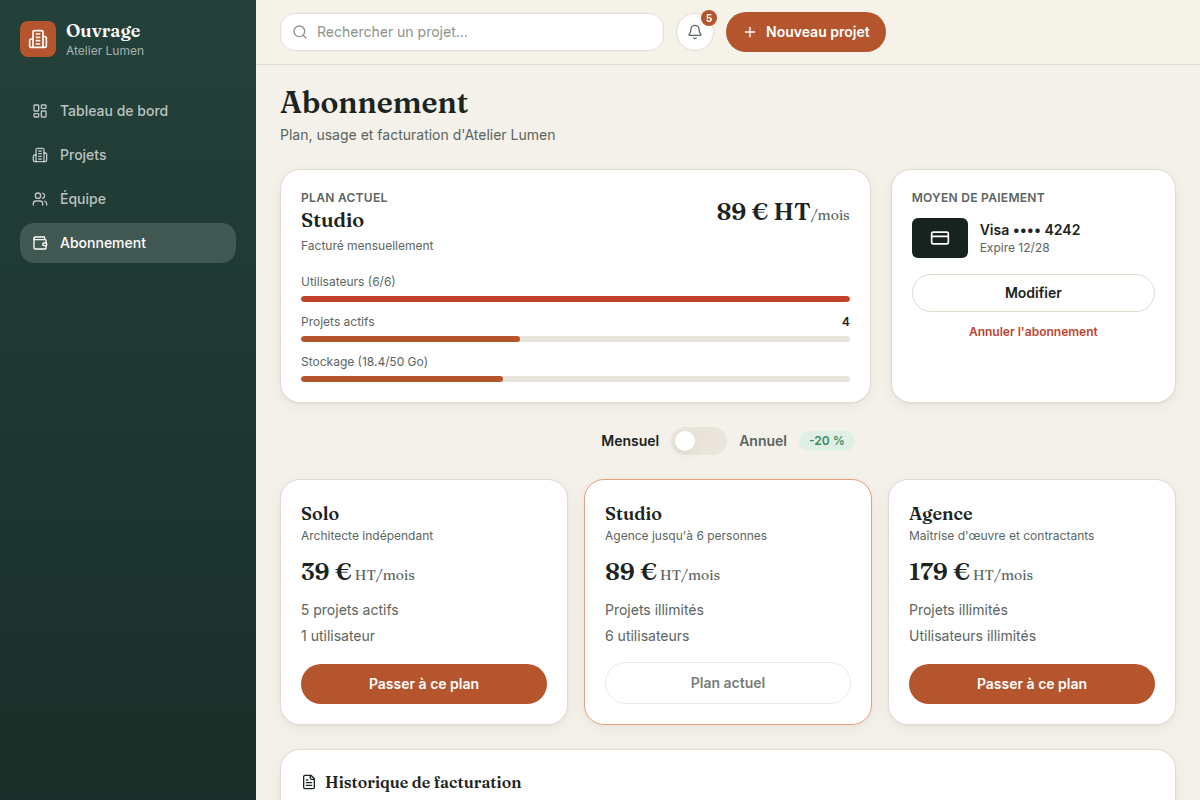
Task: Click the Visa •••• 4242 card text
Action: pos(1030,230)
